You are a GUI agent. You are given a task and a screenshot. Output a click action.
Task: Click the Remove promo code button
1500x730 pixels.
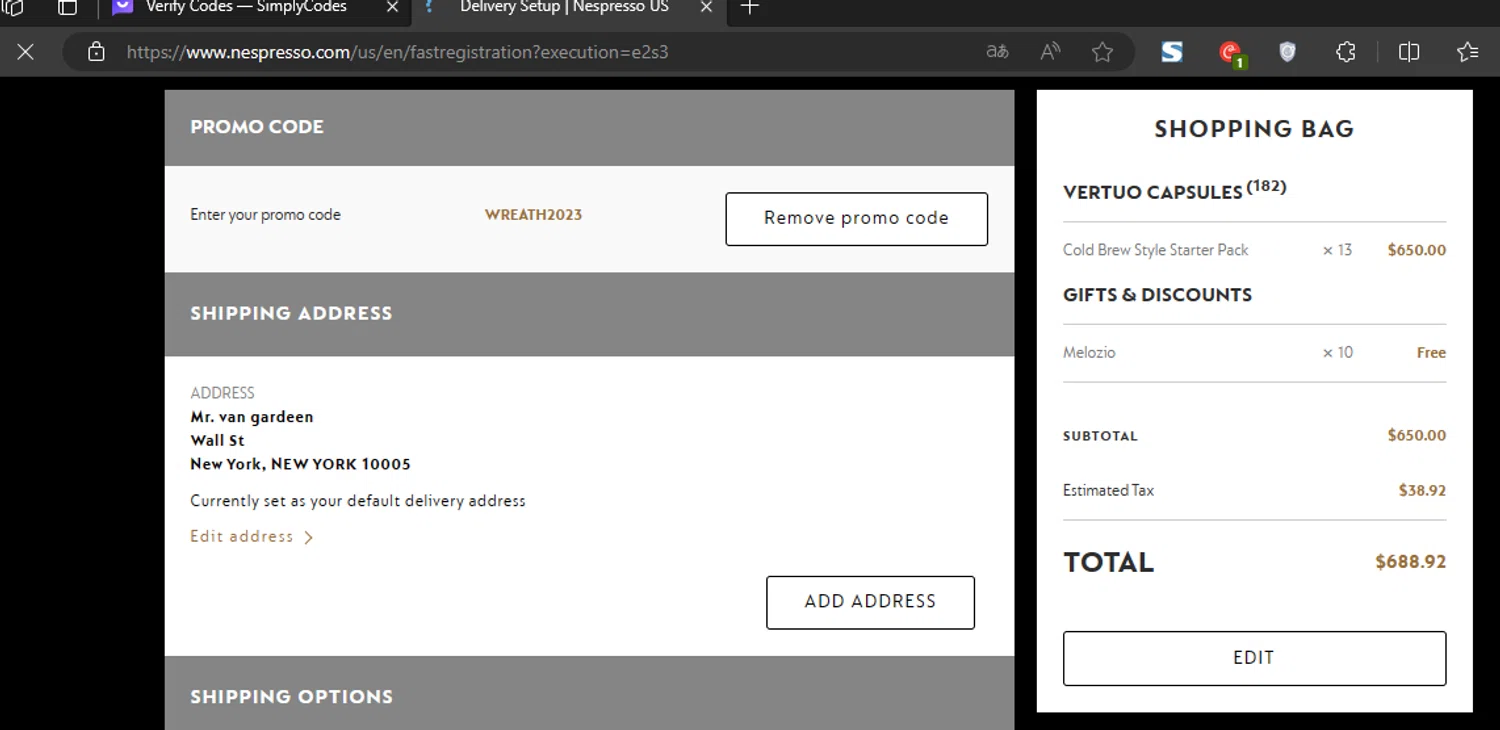[856, 219]
